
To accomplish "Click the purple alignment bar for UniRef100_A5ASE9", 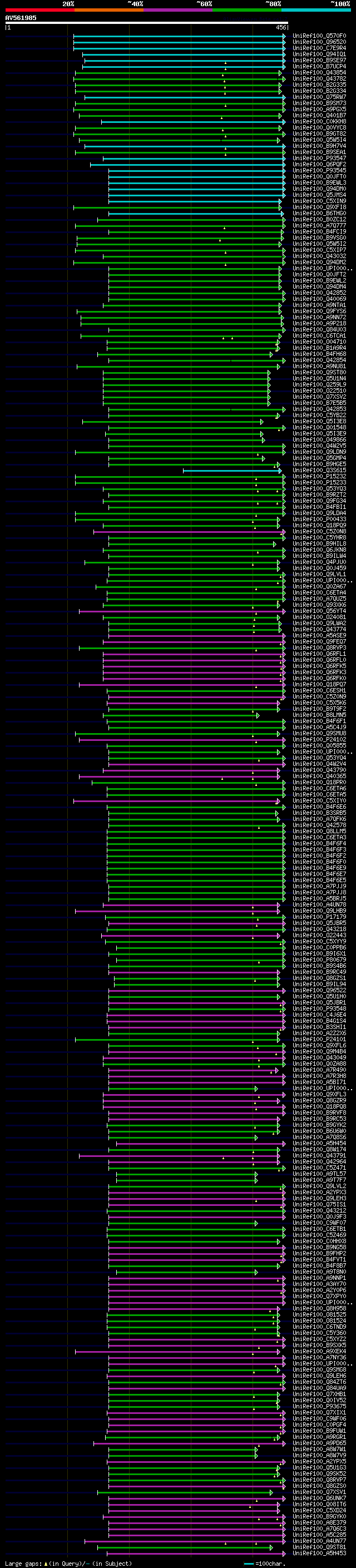I will point(196,635).
